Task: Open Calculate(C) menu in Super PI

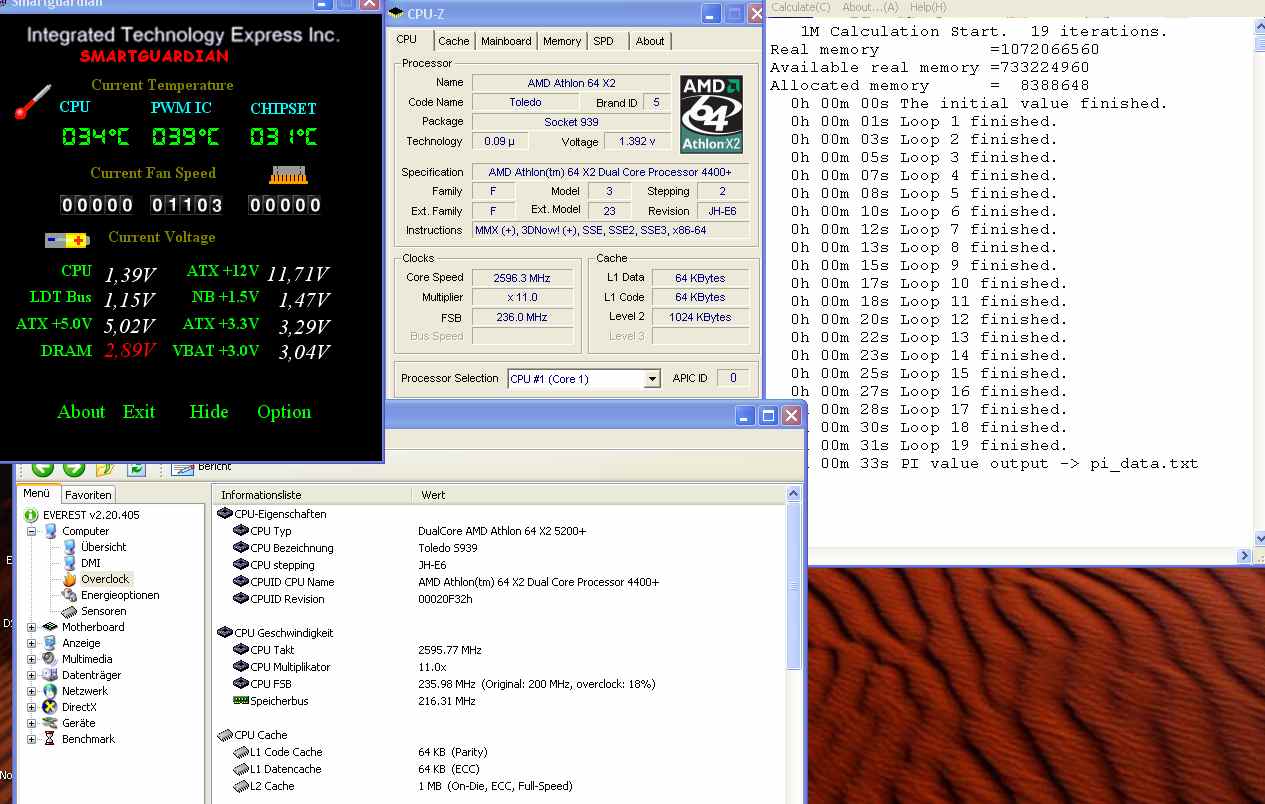Action: pos(800,7)
